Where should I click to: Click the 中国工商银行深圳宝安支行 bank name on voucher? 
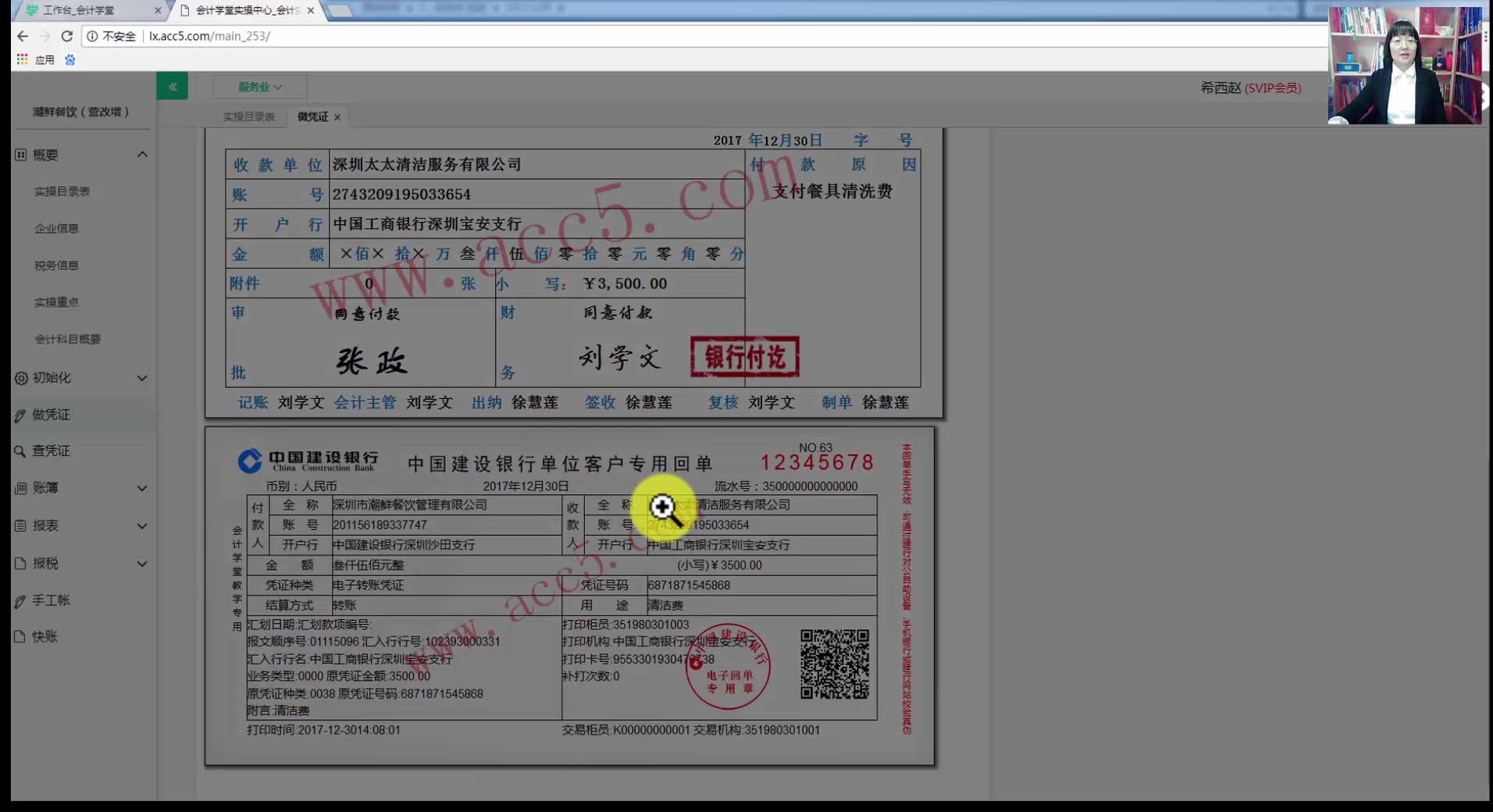click(x=426, y=224)
